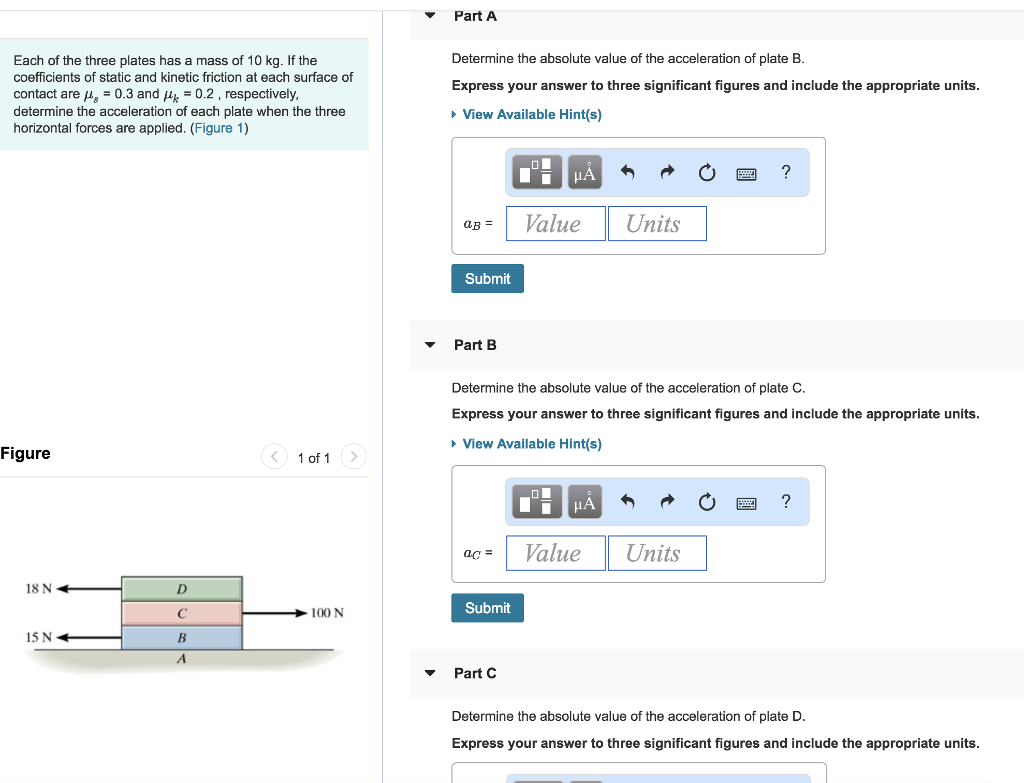Open the equation template palette in Part A
The image size is (1024, 783).
pos(536,172)
